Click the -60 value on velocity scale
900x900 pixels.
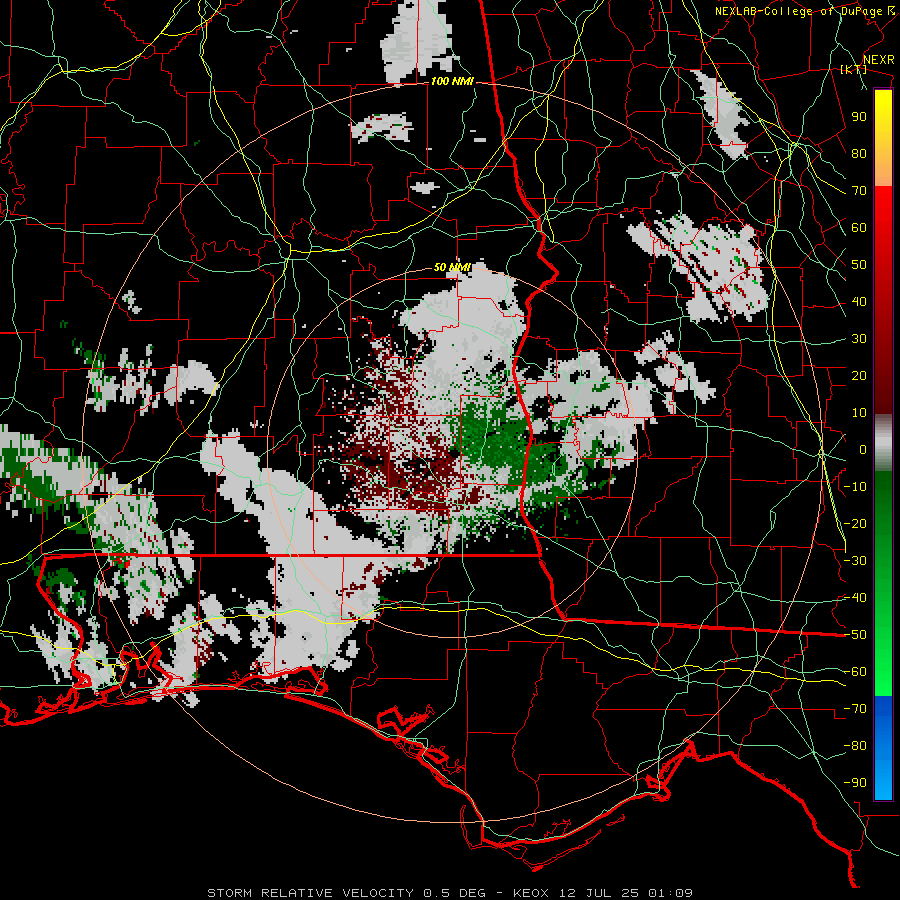point(855,672)
